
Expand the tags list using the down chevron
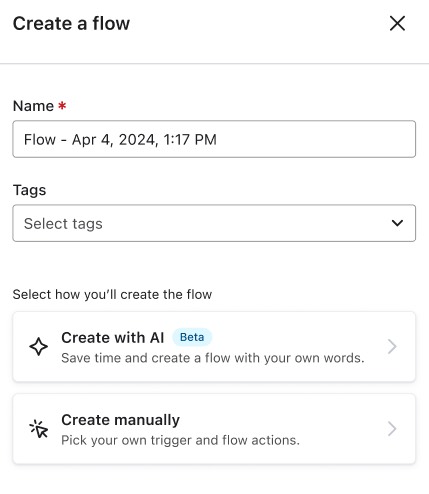click(397, 223)
